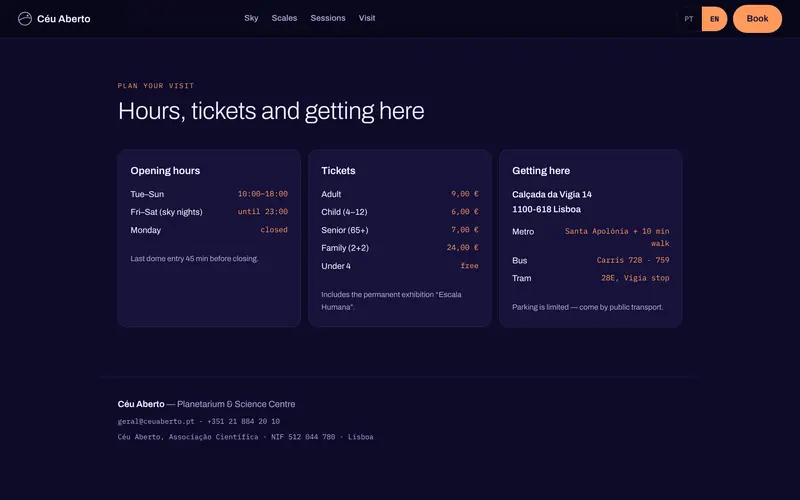Open the Scales nav item
Screen dimensions: 800x500
[284, 18]
